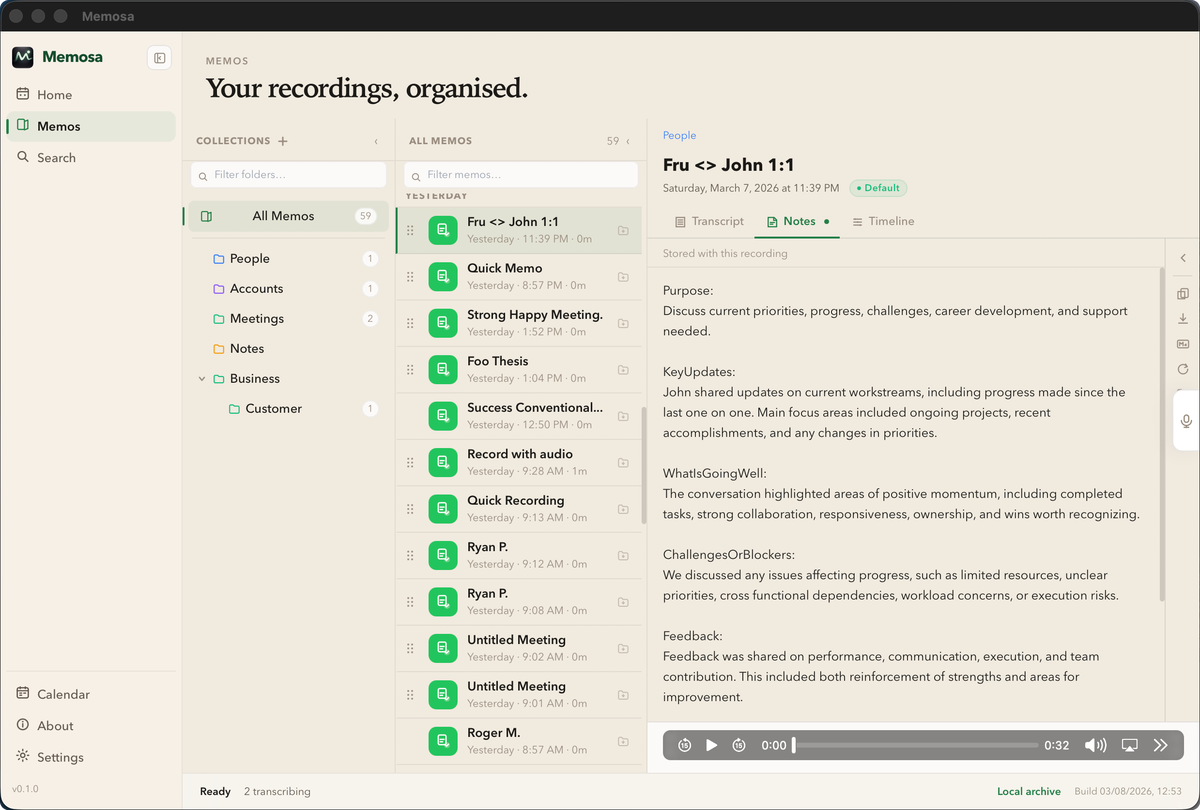Follow the People breadcrumb link
The image size is (1200, 810).
tap(679, 135)
